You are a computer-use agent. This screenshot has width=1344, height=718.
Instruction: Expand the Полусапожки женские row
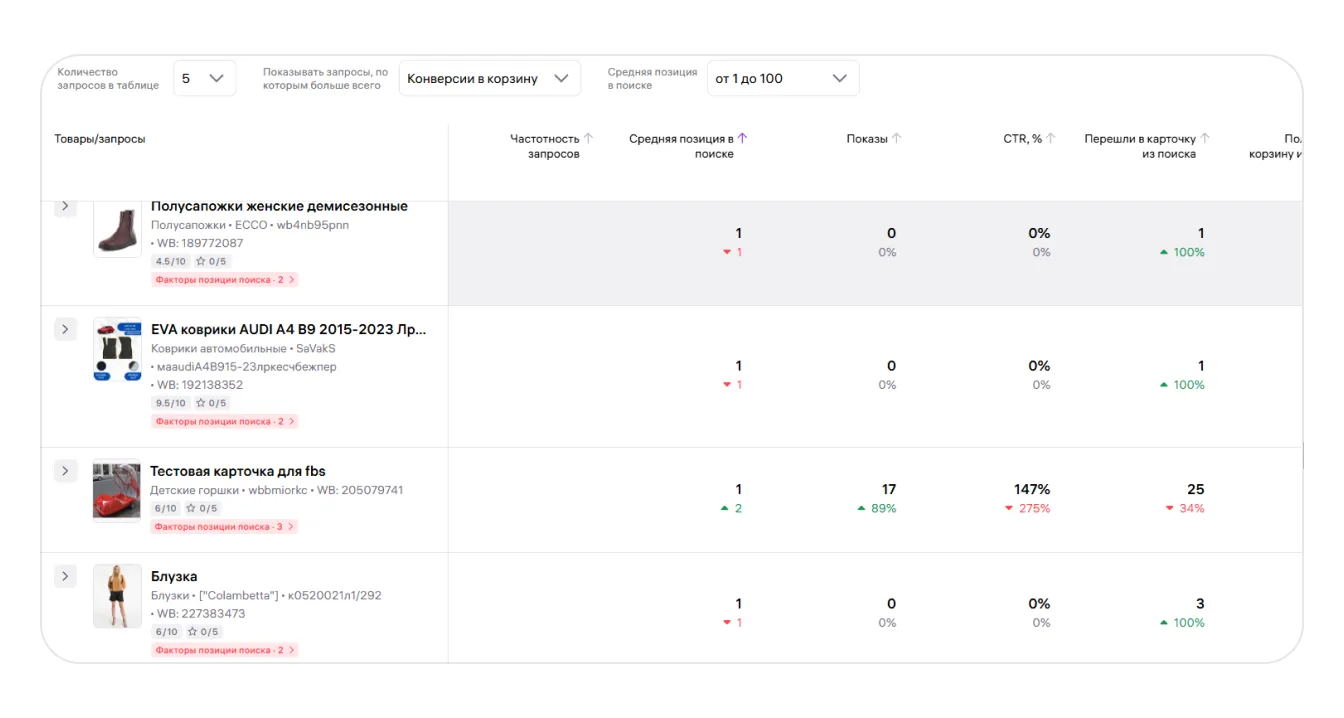tap(65, 206)
